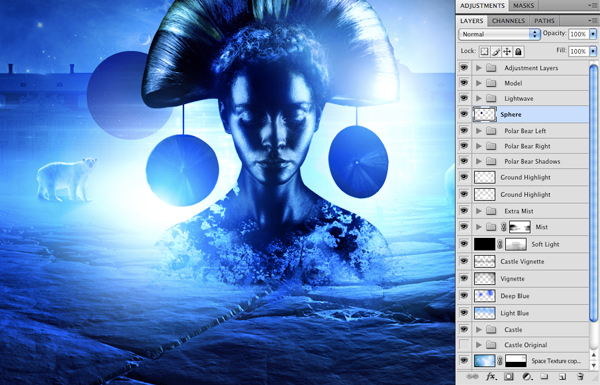This screenshot has height=385, width=600.
Task: Click the Castle group folder icon
Action: 491,330
